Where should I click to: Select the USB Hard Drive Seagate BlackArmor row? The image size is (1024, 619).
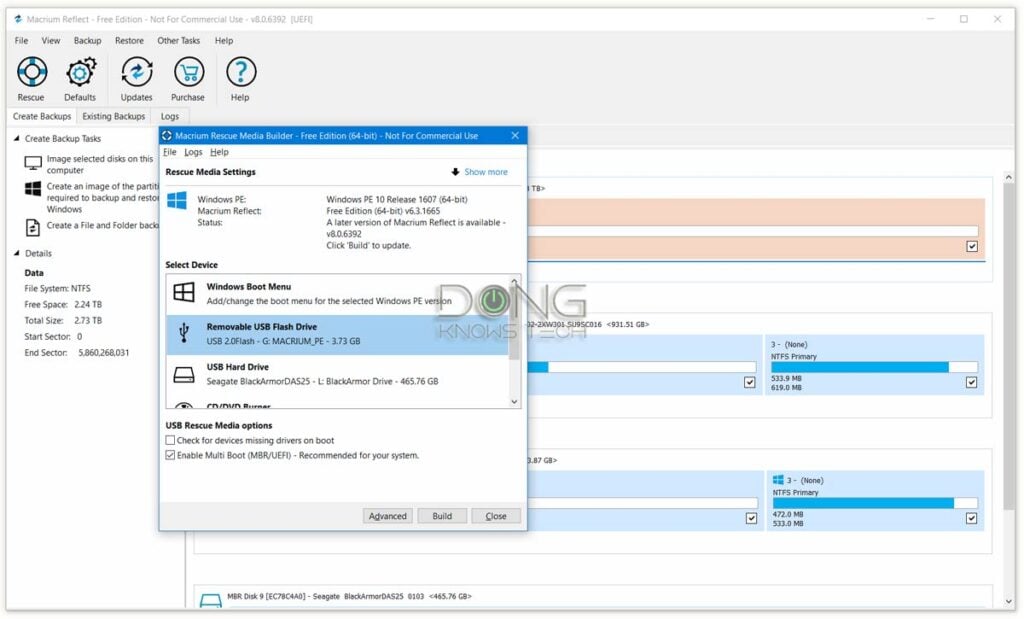tap(337, 374)
